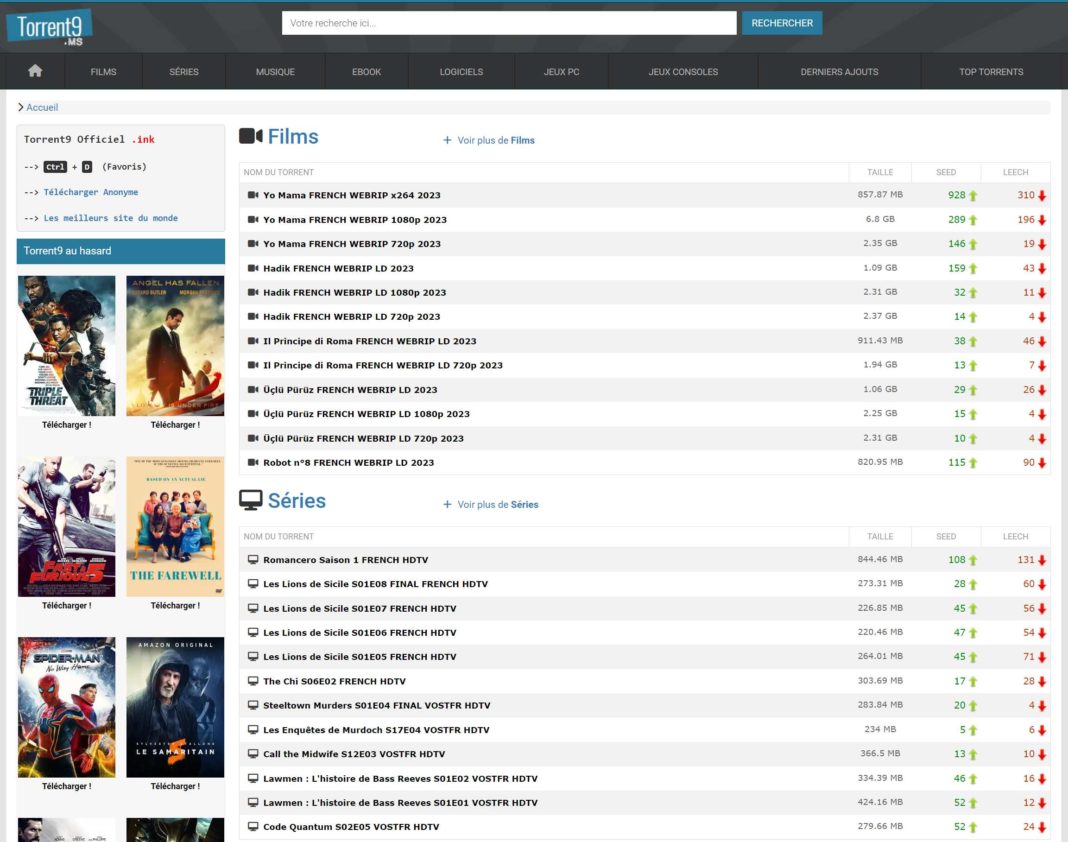This screenshot has width=1068, height=842.
Task: Click red leech arrow for Les Lions de Sicile S01E05
Action: click(x=1042, y=657)
